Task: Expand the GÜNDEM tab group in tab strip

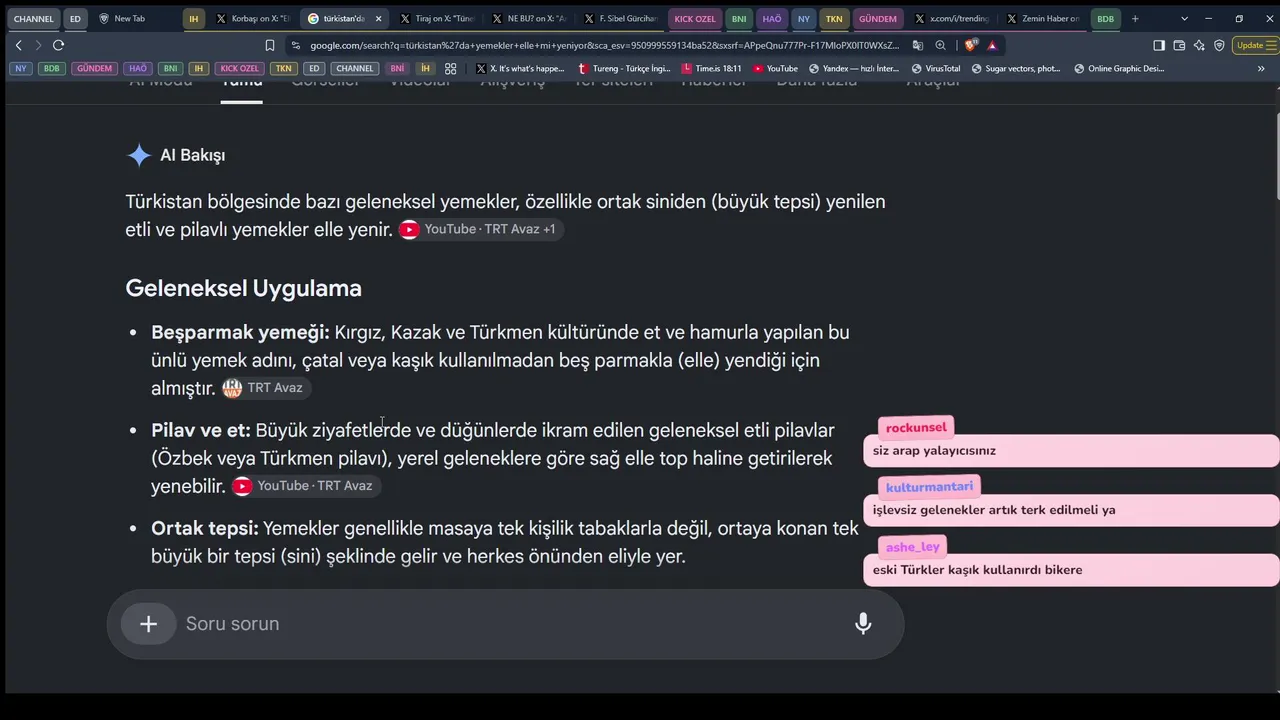Action: 878,19
